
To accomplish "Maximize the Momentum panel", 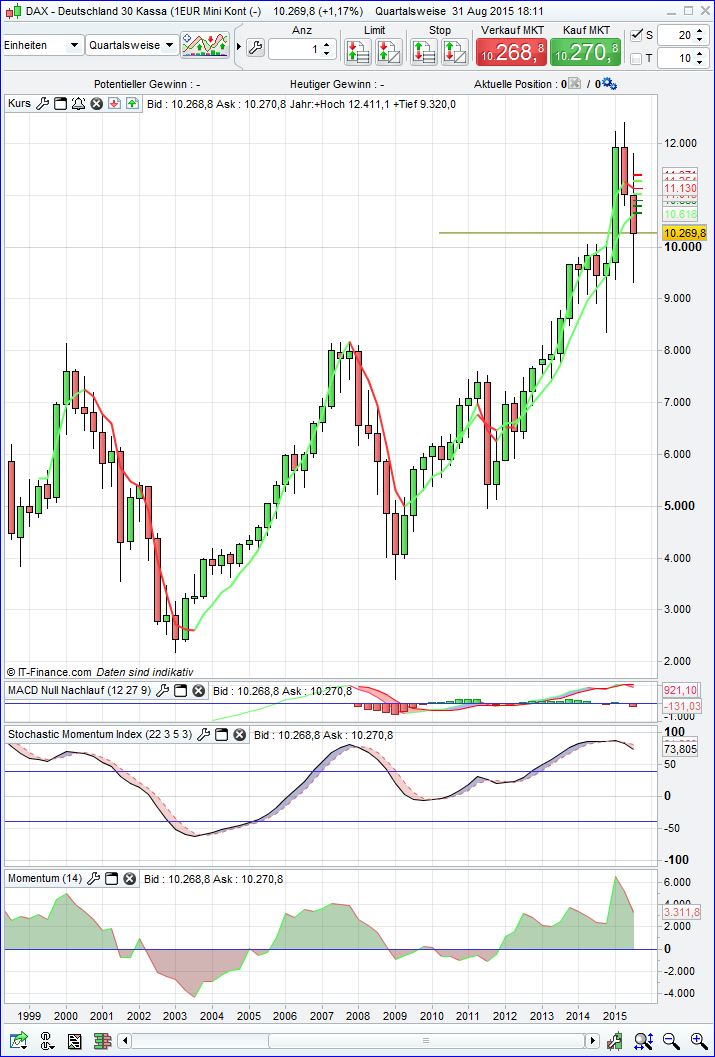I will 112,879.
